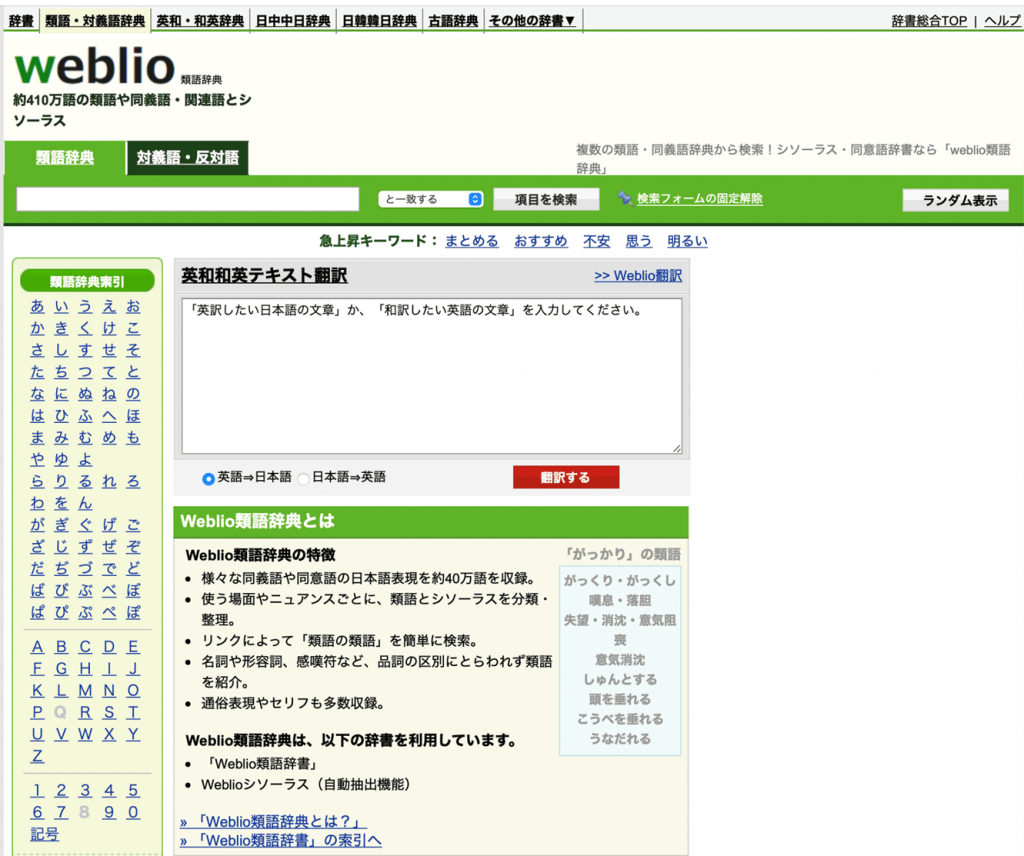Open index letter ゆ
This screenshot has height=856, width=1024.
coord(61,459)
